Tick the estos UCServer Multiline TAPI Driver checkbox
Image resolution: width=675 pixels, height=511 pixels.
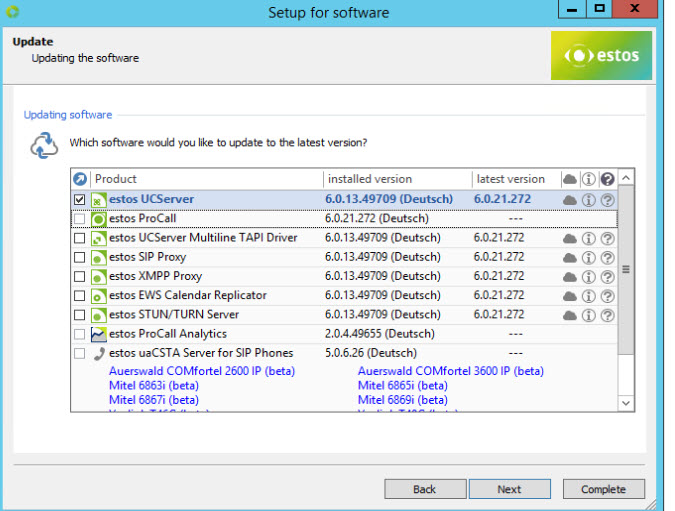click(x=80, y=239)
